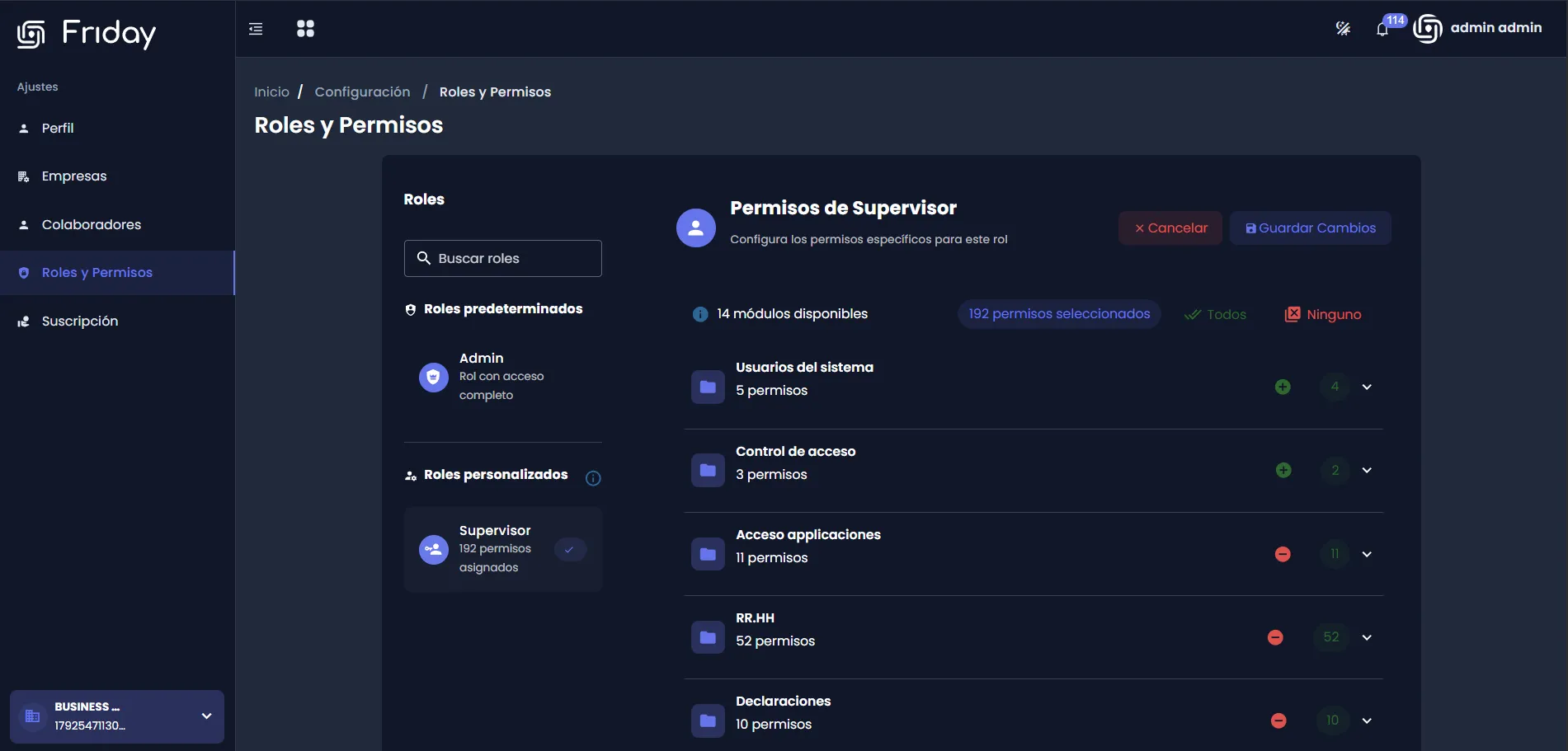Click the Roles personalizados info icon

tap(593, 478)
